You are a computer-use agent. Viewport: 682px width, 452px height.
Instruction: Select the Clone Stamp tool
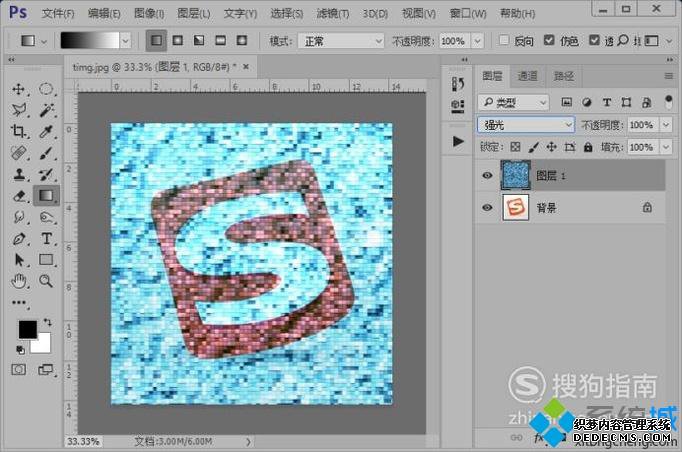click(x=18, y=174)
